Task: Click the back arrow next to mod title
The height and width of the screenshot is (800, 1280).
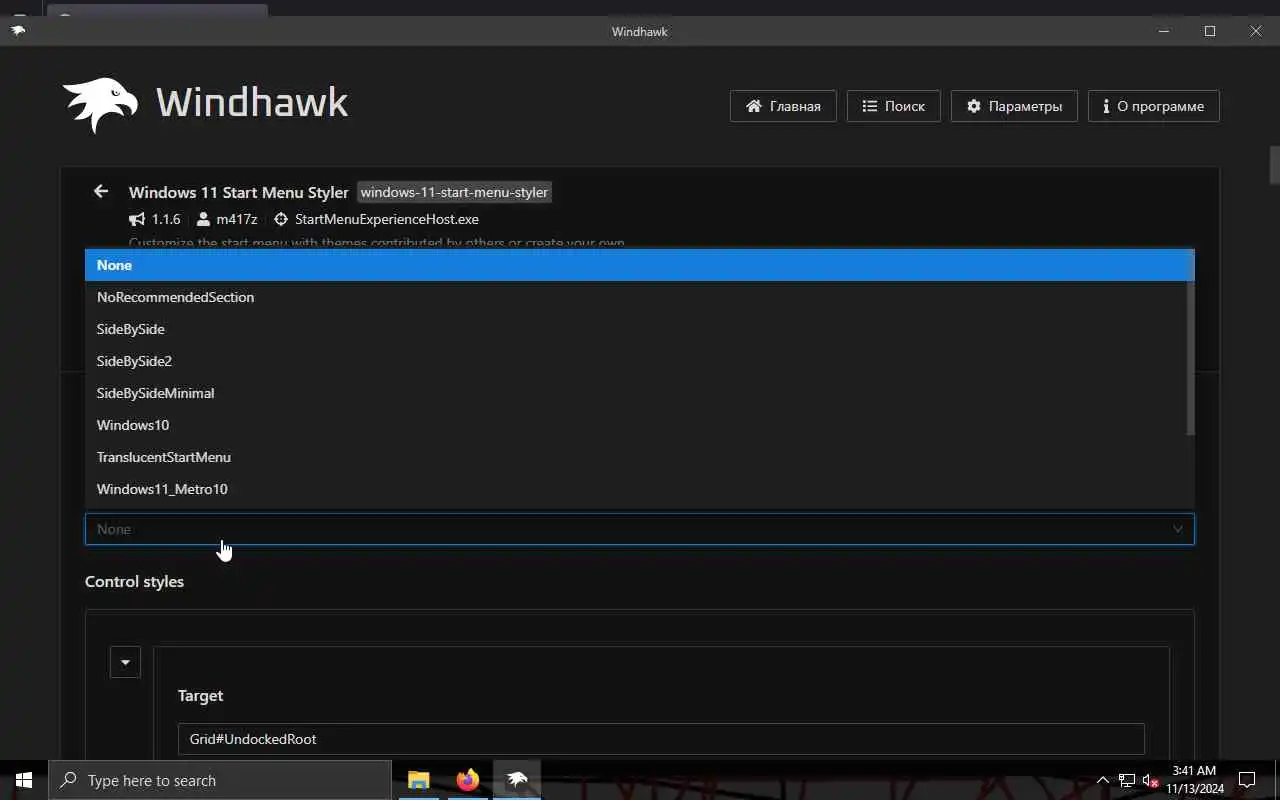Action: click(x=100, y=191)
